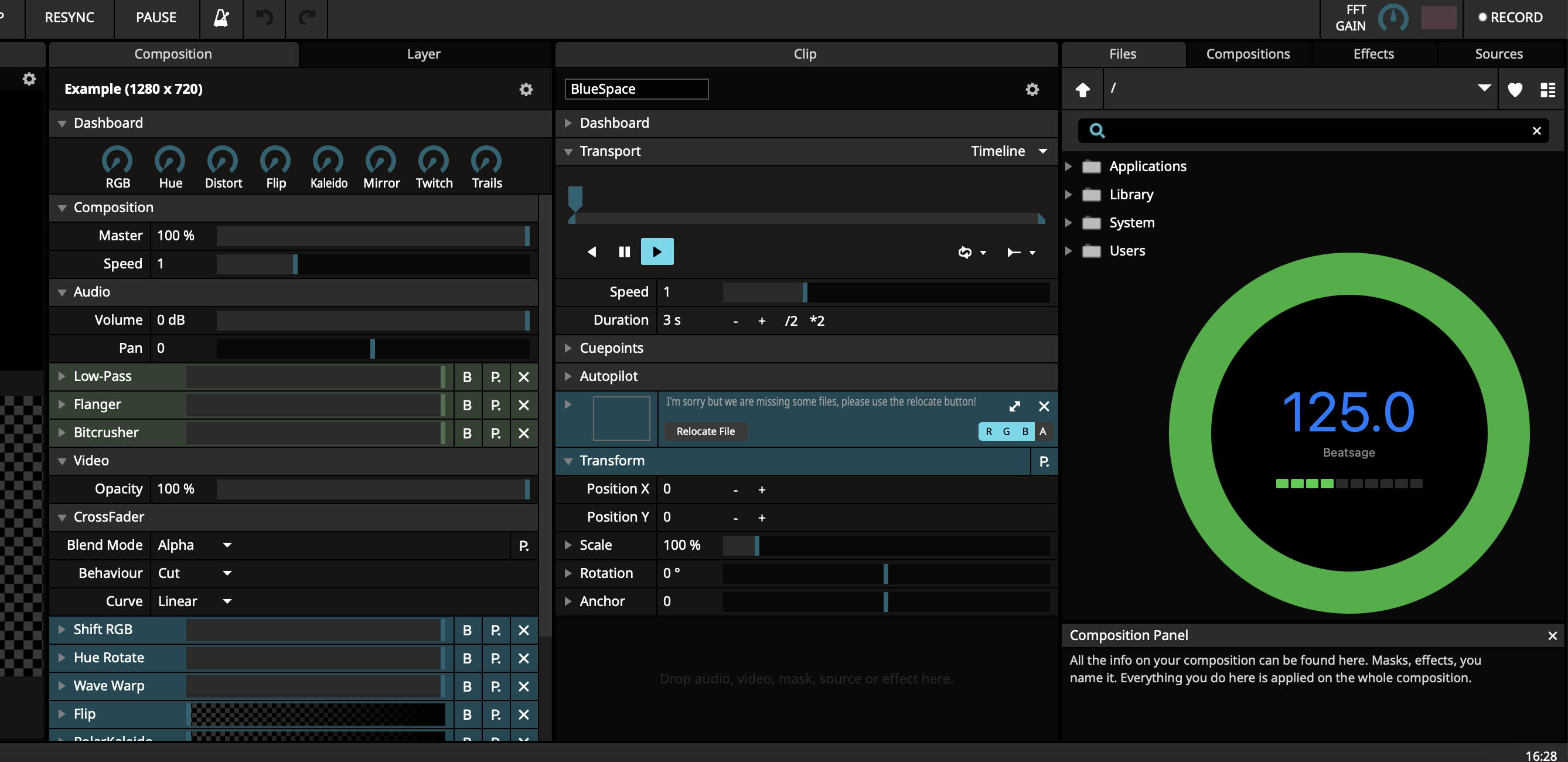Play the clip backwards
This screenshot has width=1568, height=762.
[x=592, y=251]
